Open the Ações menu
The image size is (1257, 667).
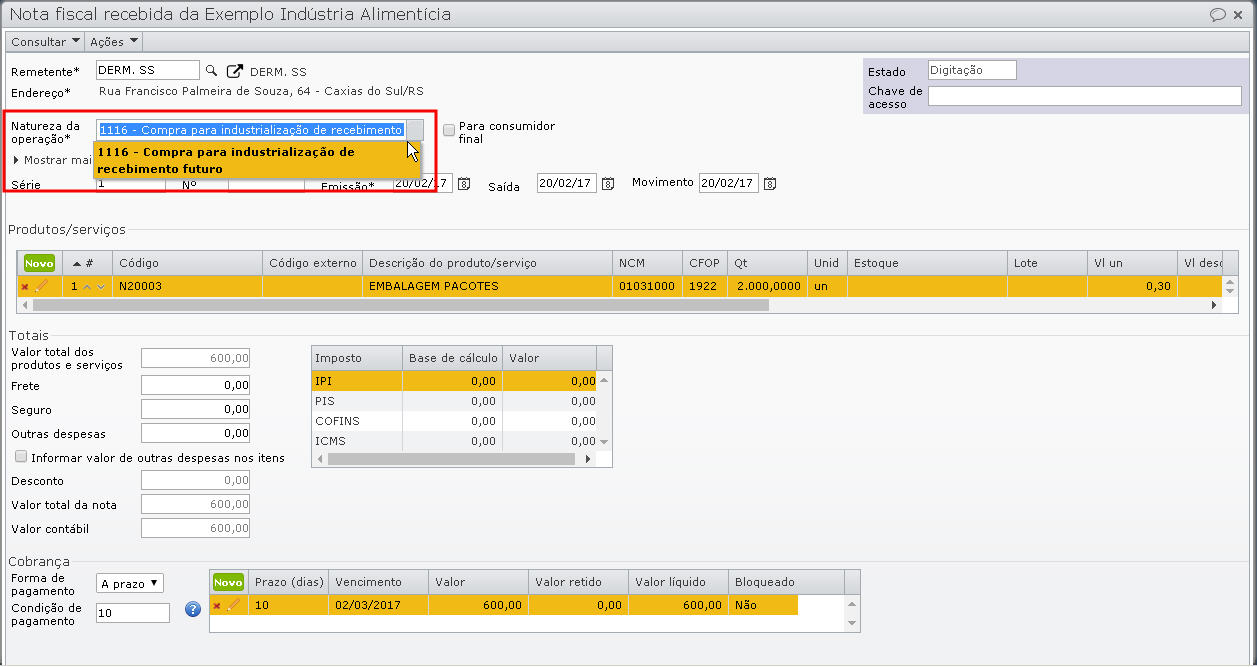[x=114, y=42]
